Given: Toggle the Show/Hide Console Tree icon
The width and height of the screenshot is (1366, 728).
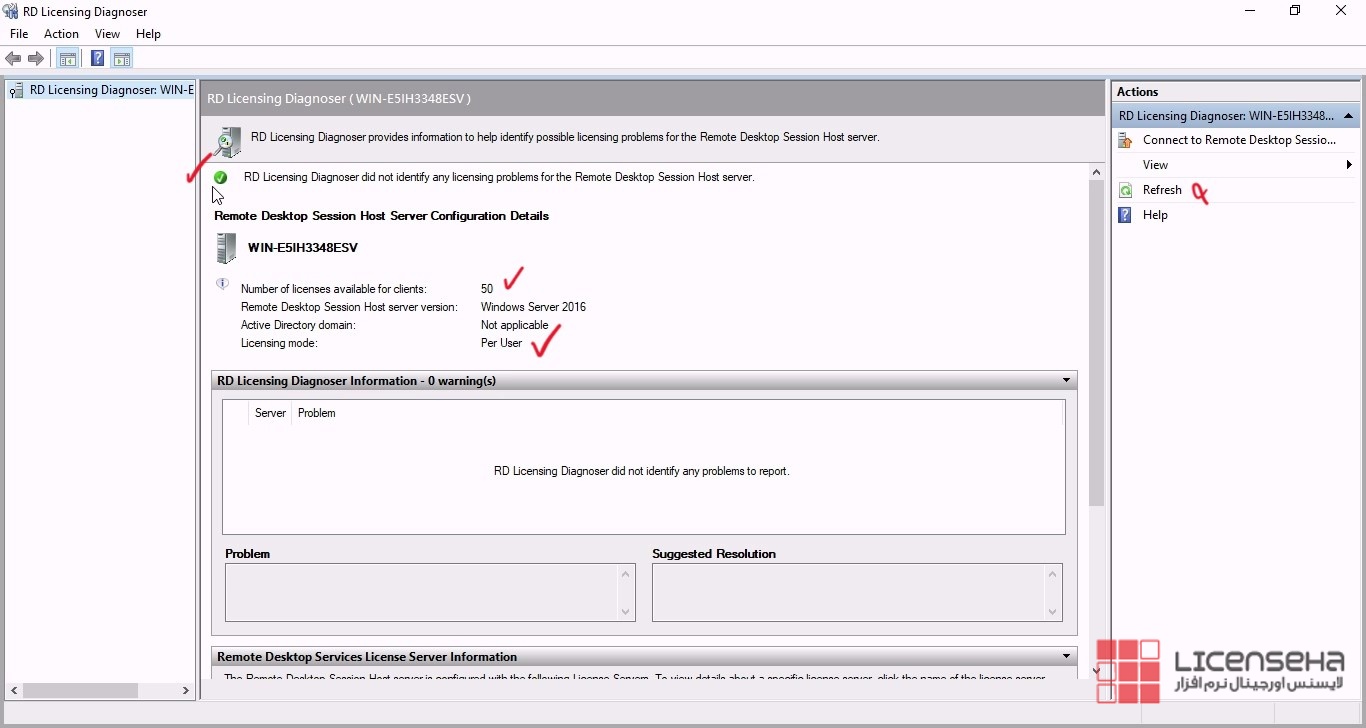Looking at the screenshot, I should coord(67,59).
